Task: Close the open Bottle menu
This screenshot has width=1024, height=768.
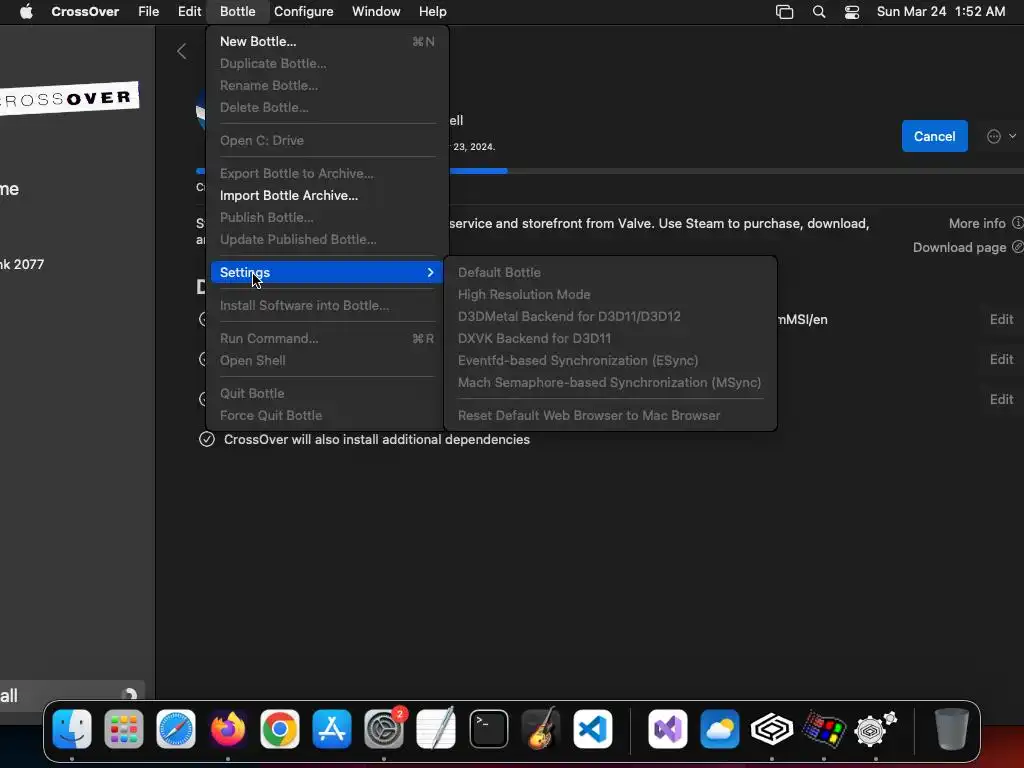Action: click(238, 11)
